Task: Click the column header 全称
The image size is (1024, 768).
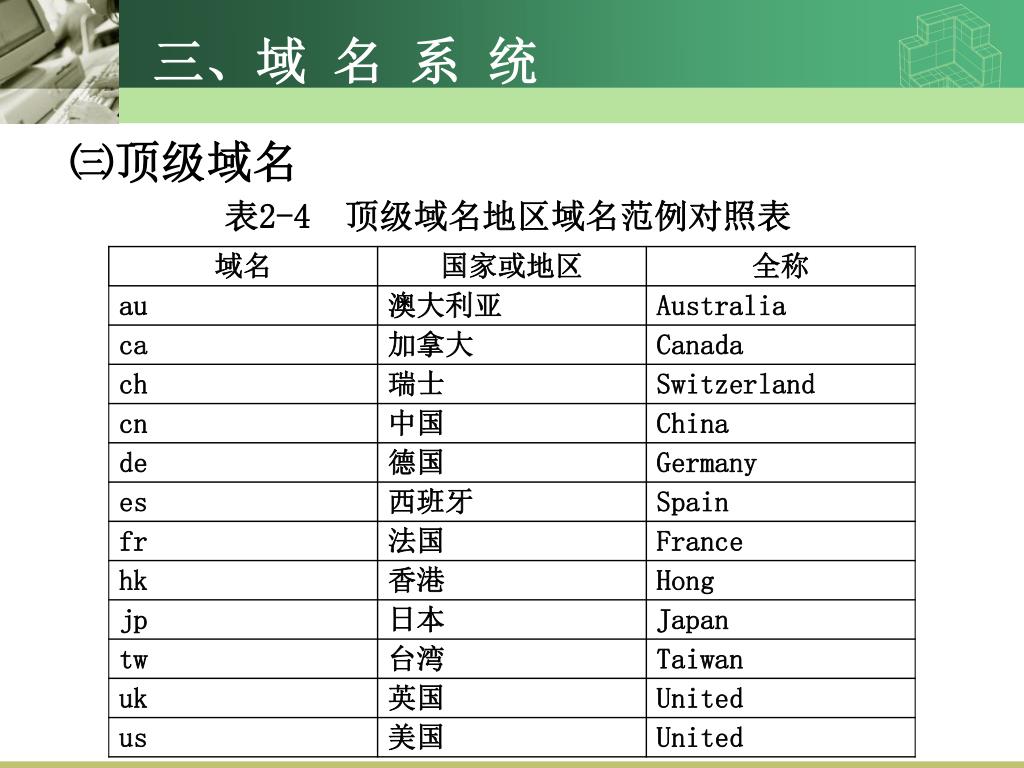Action: [x=780, y=266]
